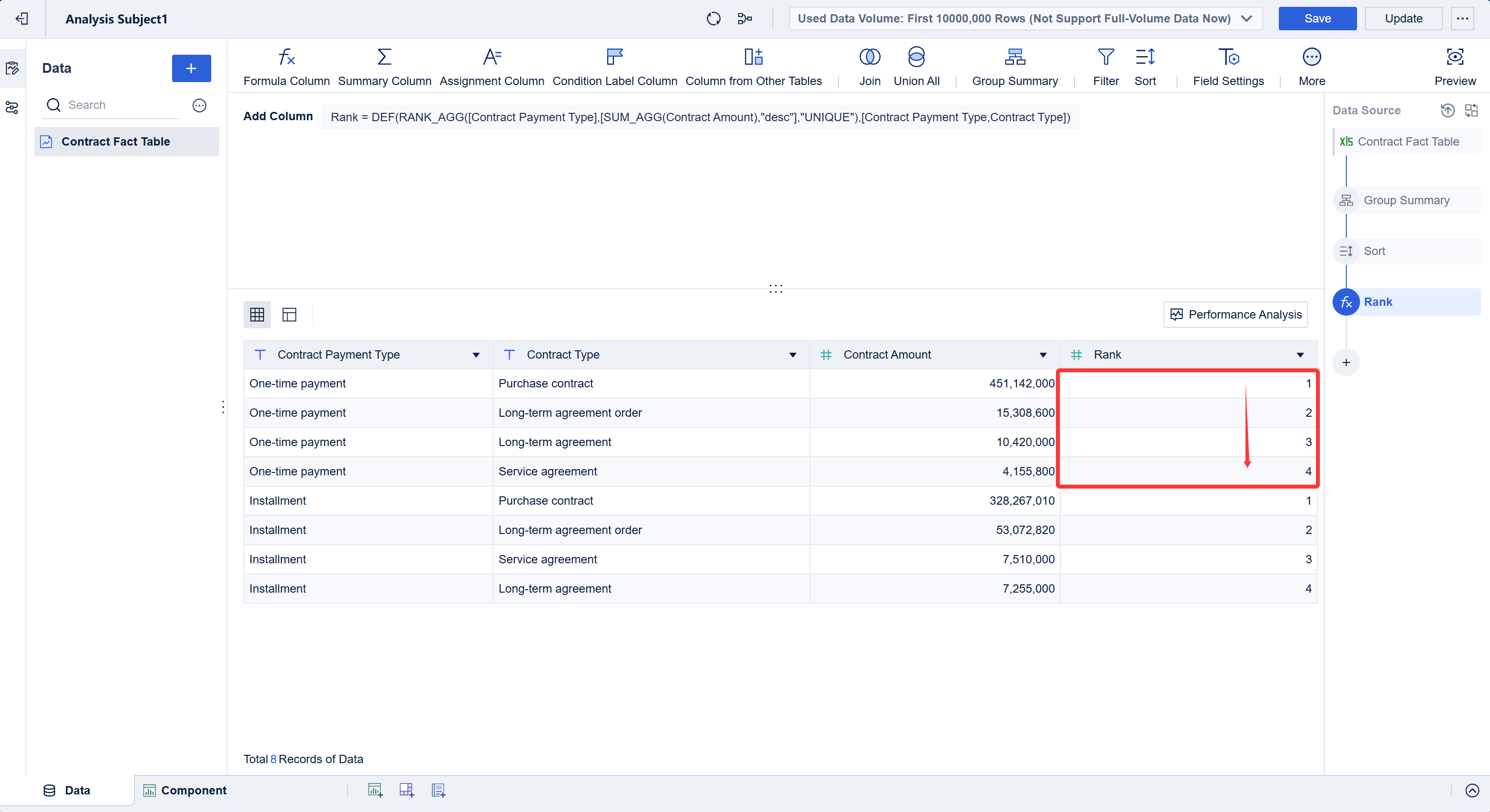Click the Condition Label Column icon
Screen dimensions: 1490x812
tap(614, 66)
